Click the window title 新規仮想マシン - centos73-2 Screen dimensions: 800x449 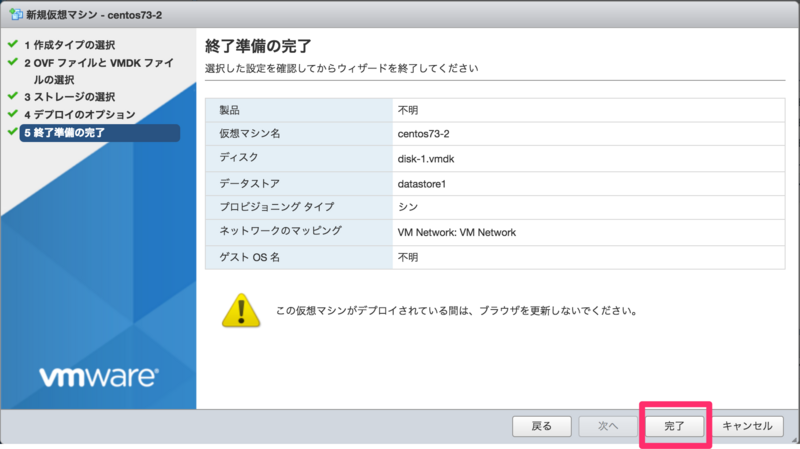94,15
